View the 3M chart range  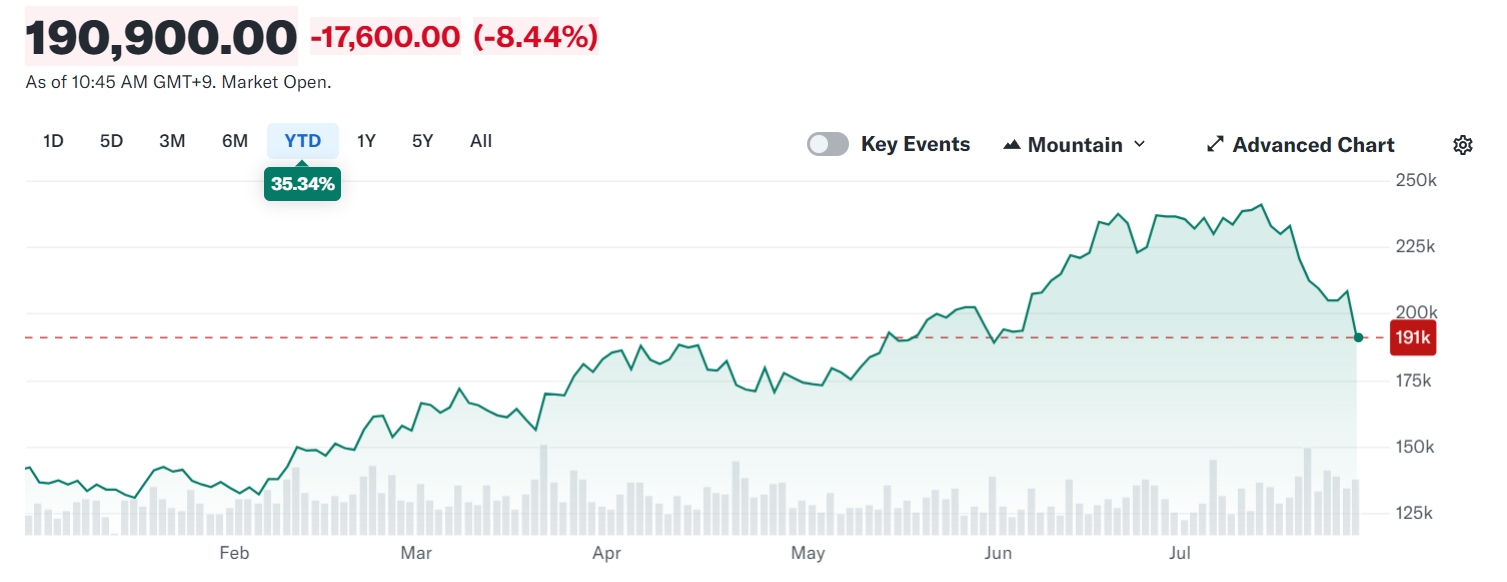point(172,141)
